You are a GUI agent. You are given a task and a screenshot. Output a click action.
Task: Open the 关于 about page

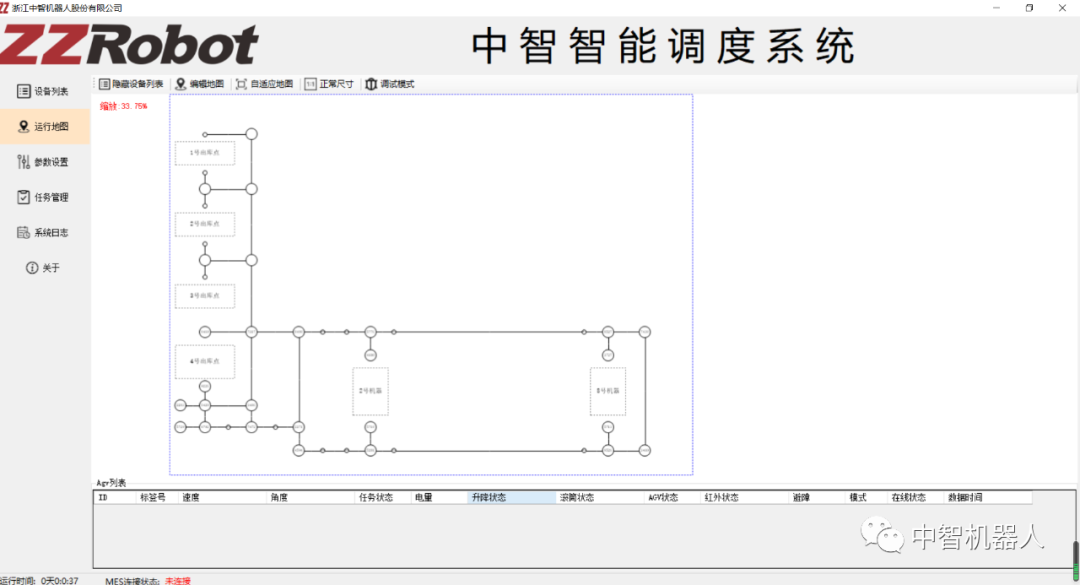(44, 268)
